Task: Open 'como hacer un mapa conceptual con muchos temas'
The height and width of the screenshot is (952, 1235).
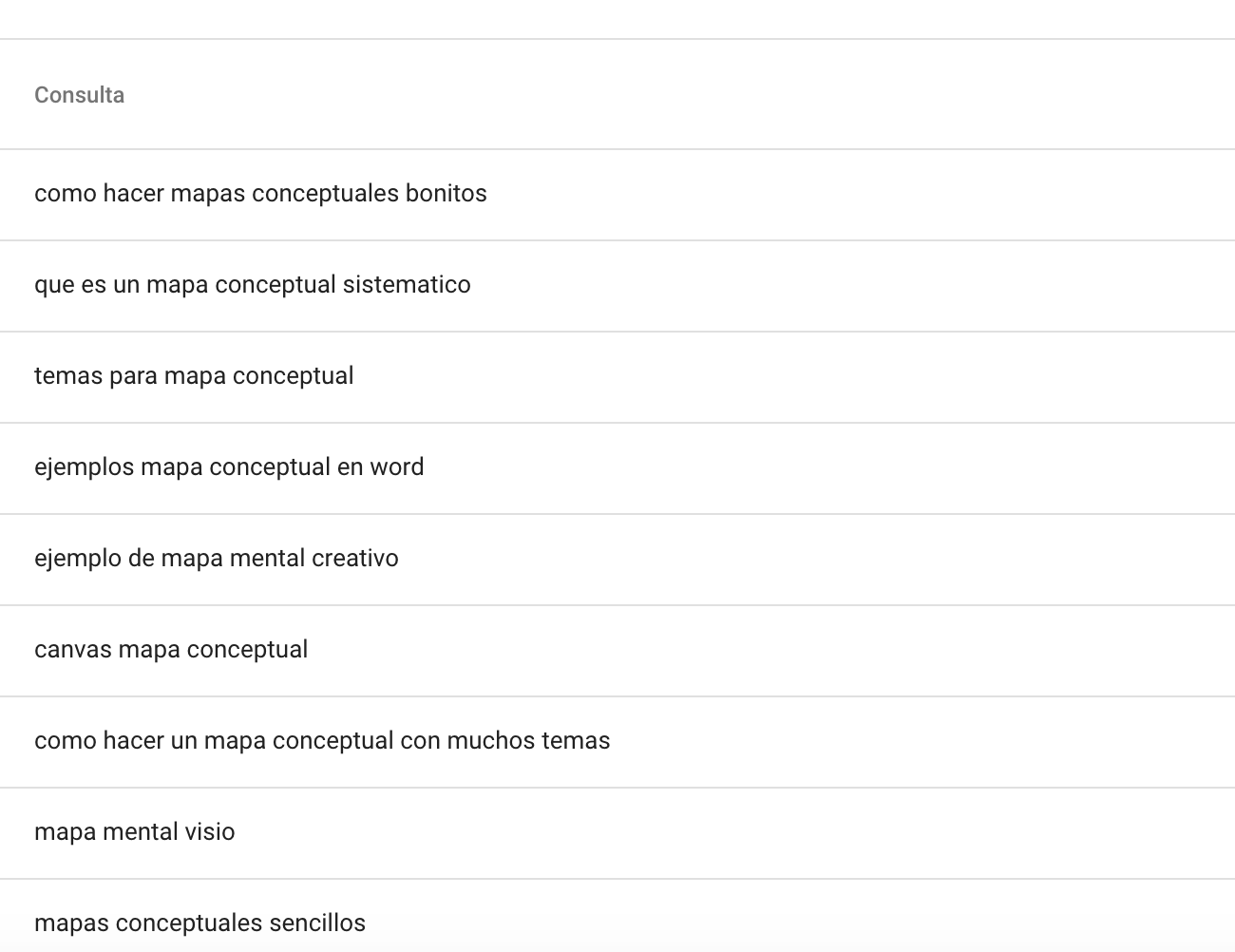Action: 617,742
